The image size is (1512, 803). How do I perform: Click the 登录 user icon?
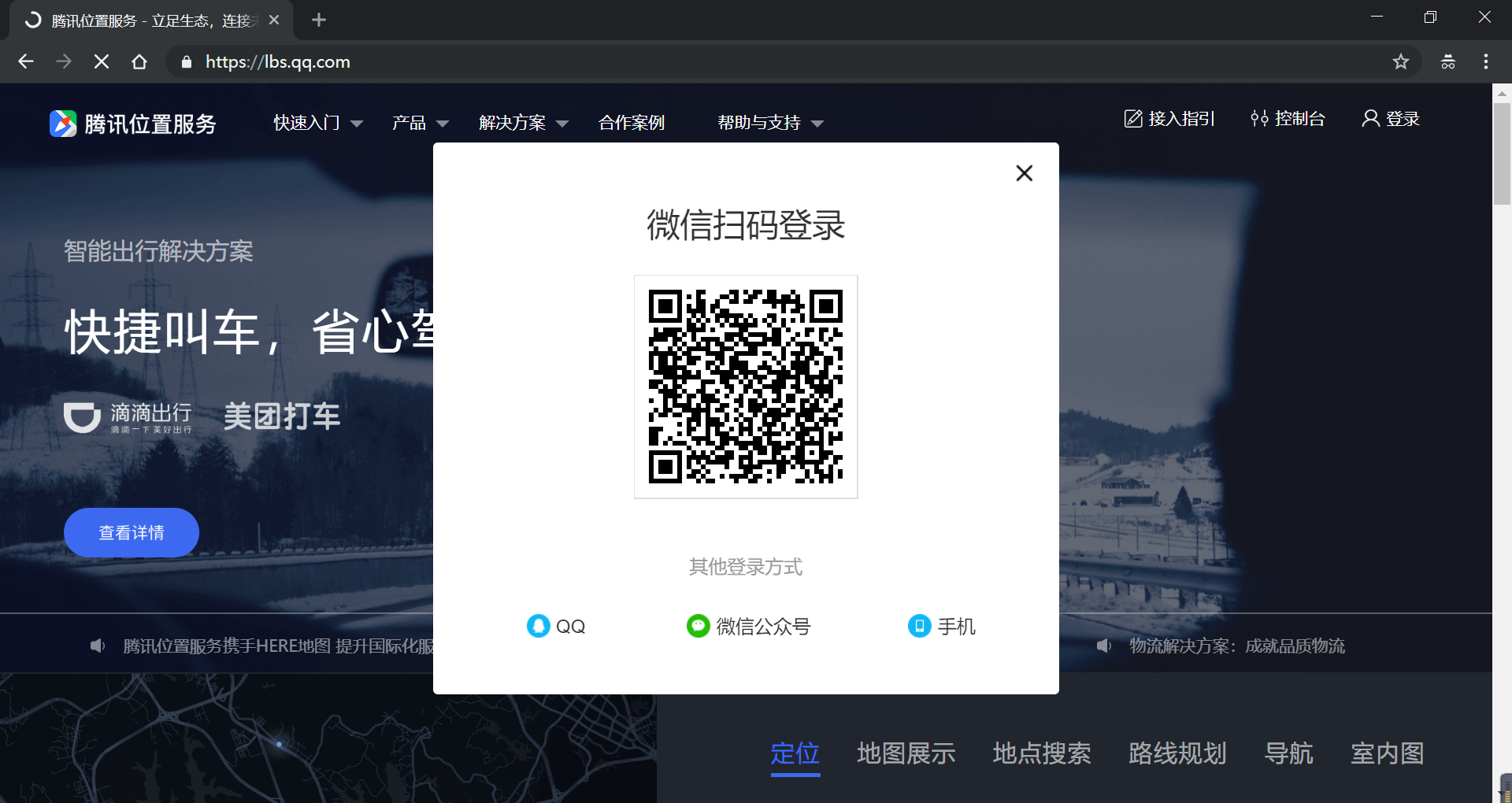[x=1370, y=119]
